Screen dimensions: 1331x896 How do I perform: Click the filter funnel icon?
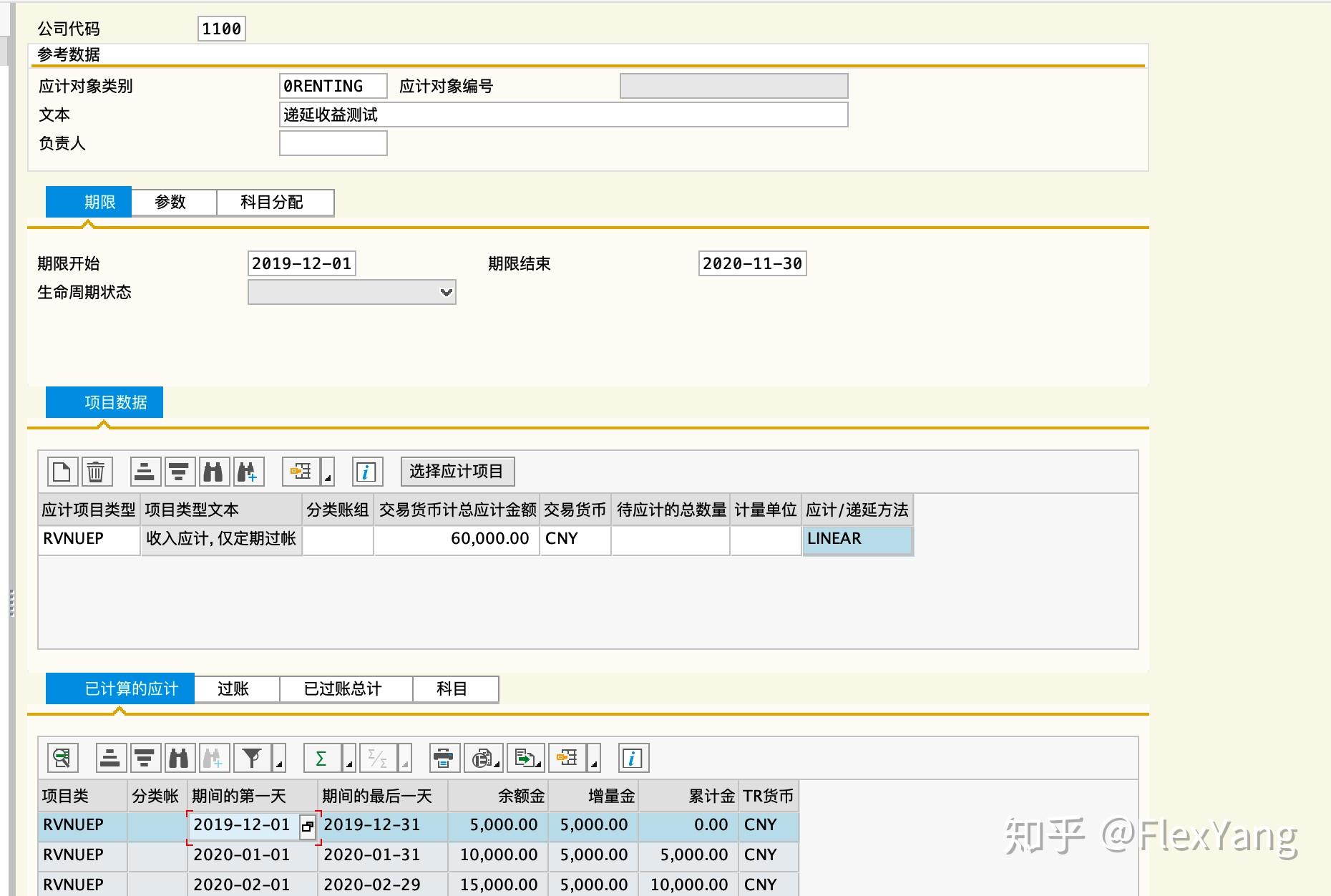[x=252, y=758]
